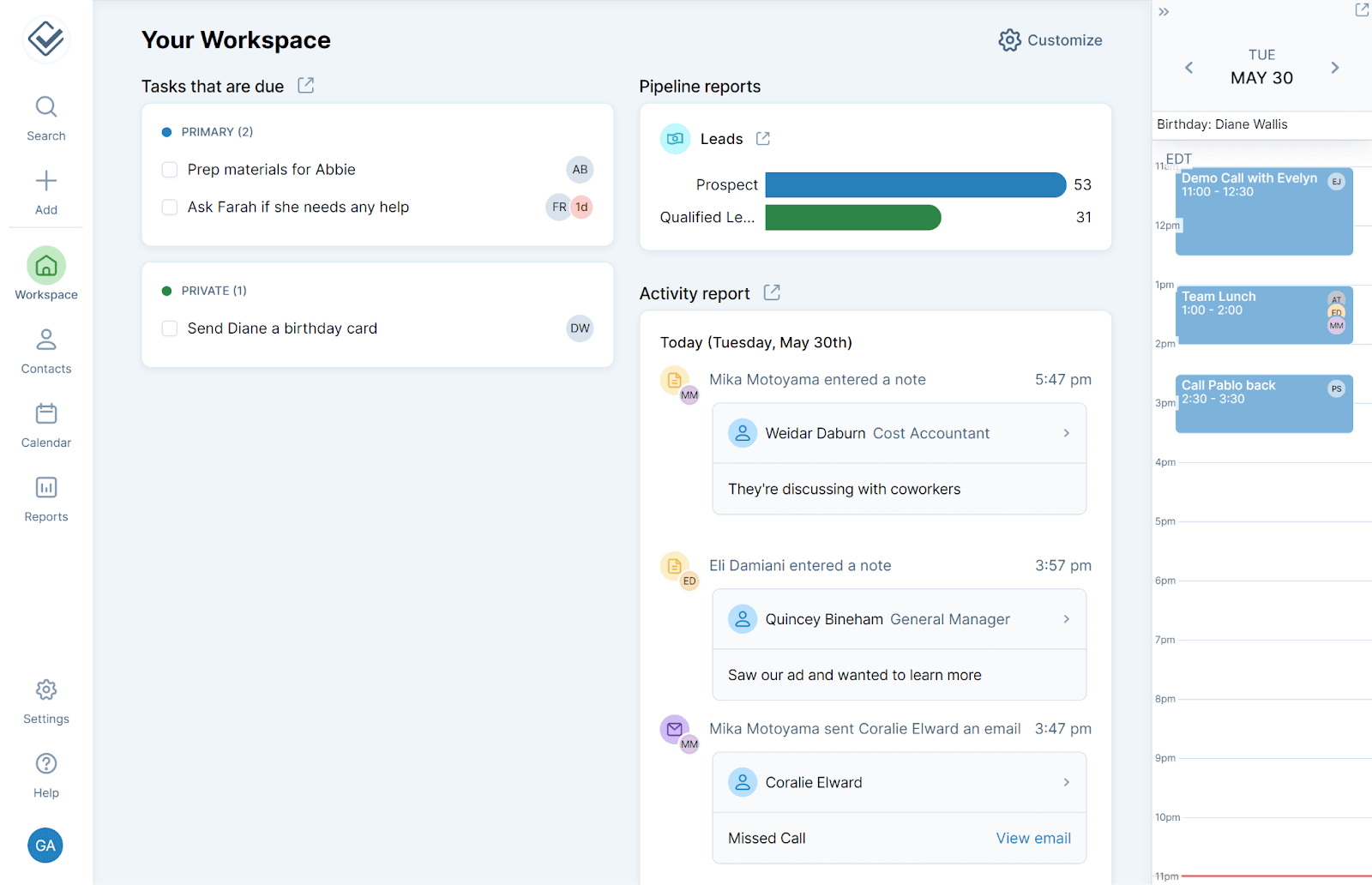The width and height of the screenshot is (1372, 885).
Task: Select Calendar from the sidebar
Action: 45,414
